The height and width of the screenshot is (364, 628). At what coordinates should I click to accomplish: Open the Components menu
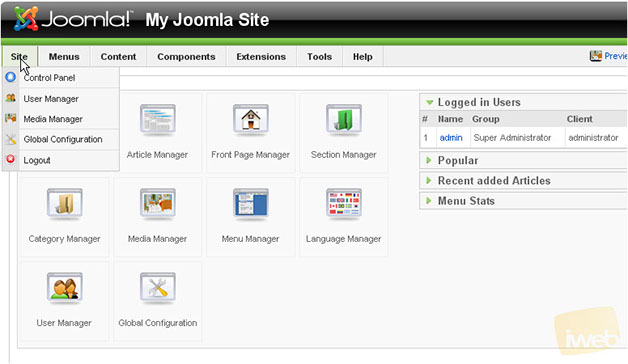(186, 56)
